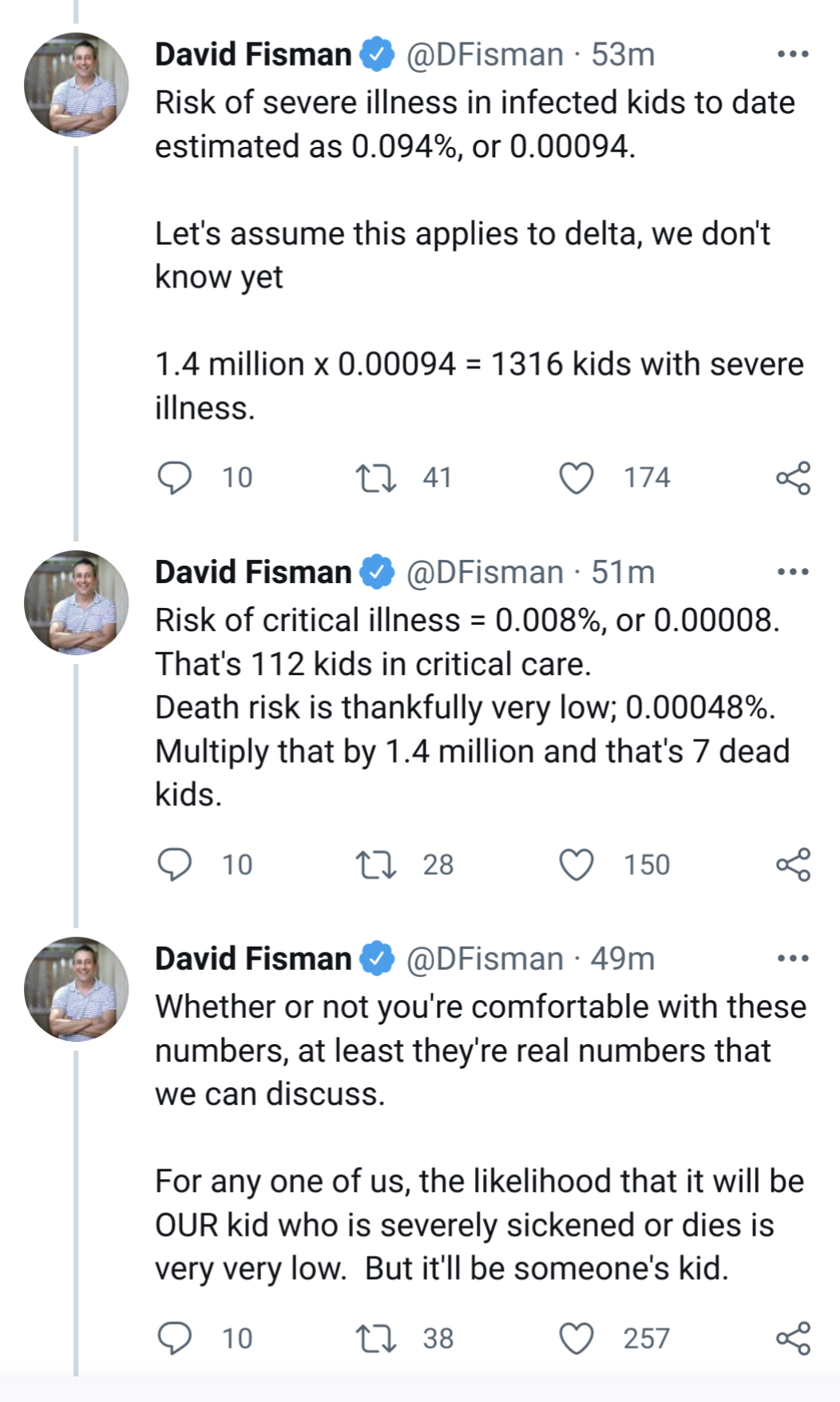The height and width of the screenshot is (1402, 840).
Task: Open more options on the 51m tweet
Action: 793,572
